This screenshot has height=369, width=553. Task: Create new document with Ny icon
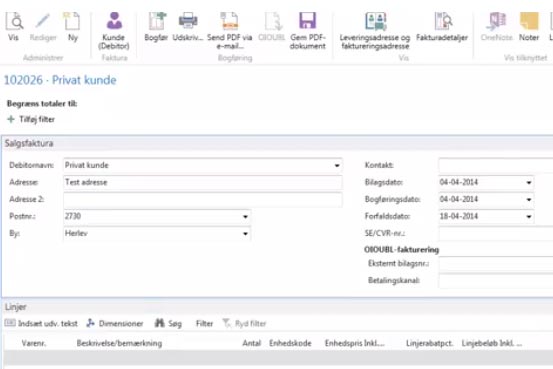pyautogui.click(x=72, y=21)
